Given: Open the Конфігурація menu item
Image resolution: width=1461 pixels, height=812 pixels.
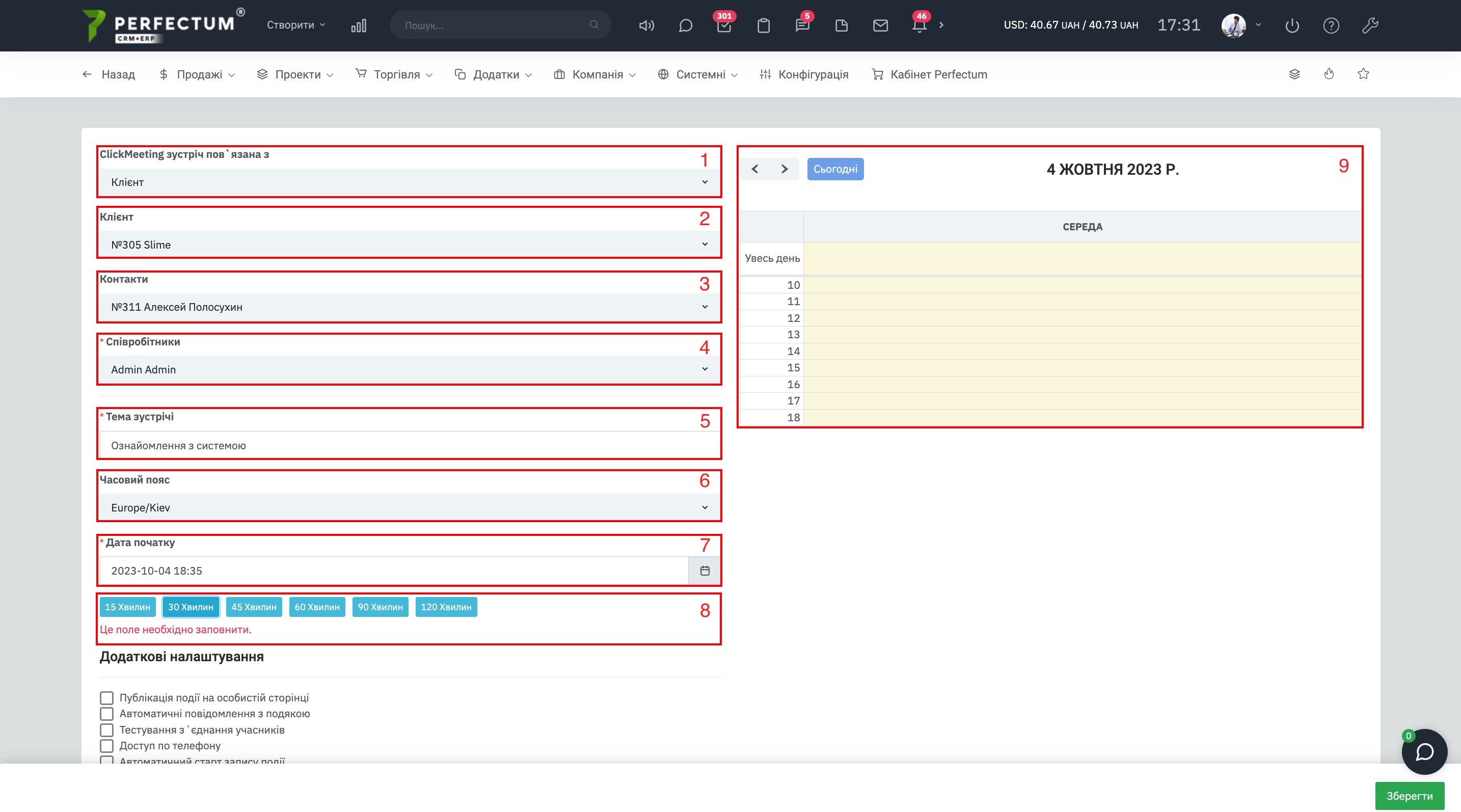Looking at the screenshot, I should click(x=804, y=74).
